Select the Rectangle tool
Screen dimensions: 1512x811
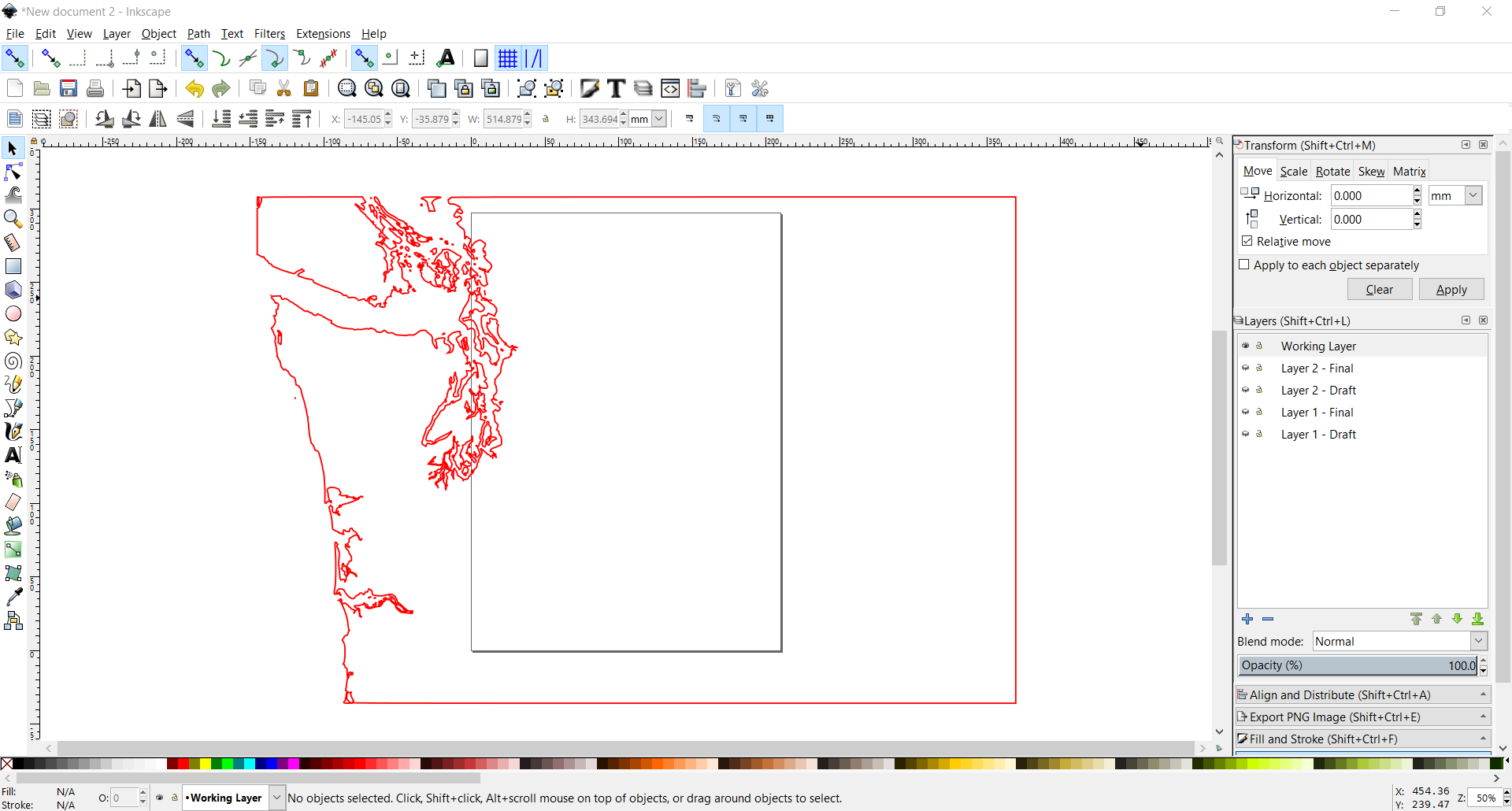click(13, 266)
